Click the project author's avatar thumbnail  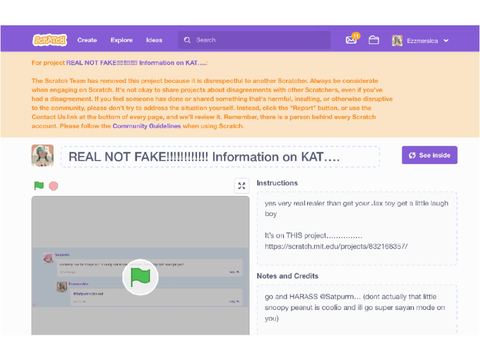43,155
